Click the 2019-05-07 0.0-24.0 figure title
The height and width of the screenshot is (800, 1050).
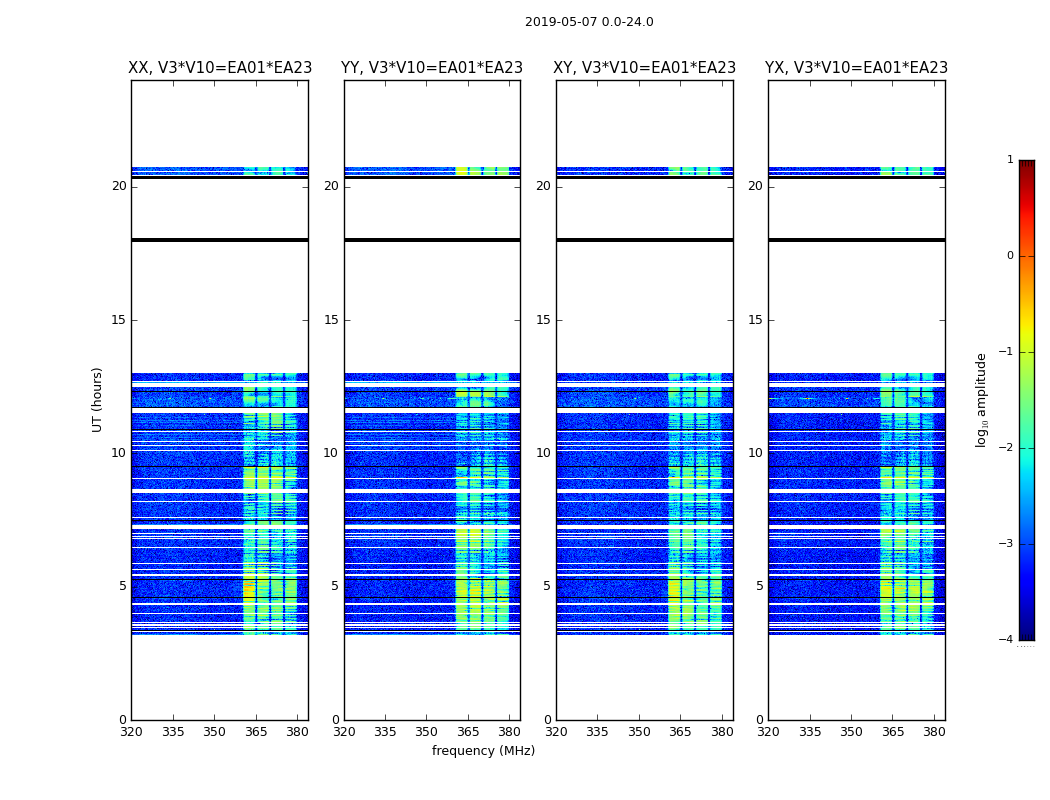click(x=589, y=22)
